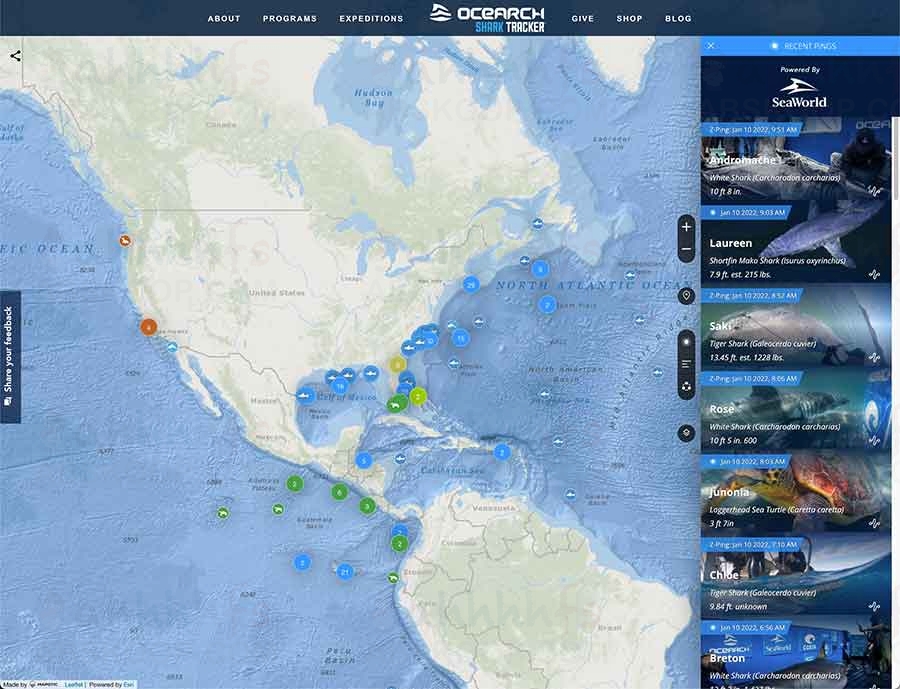
Task: Open the OCEARCH Shark Tracker logo
Action: click(x=488, y=17)
